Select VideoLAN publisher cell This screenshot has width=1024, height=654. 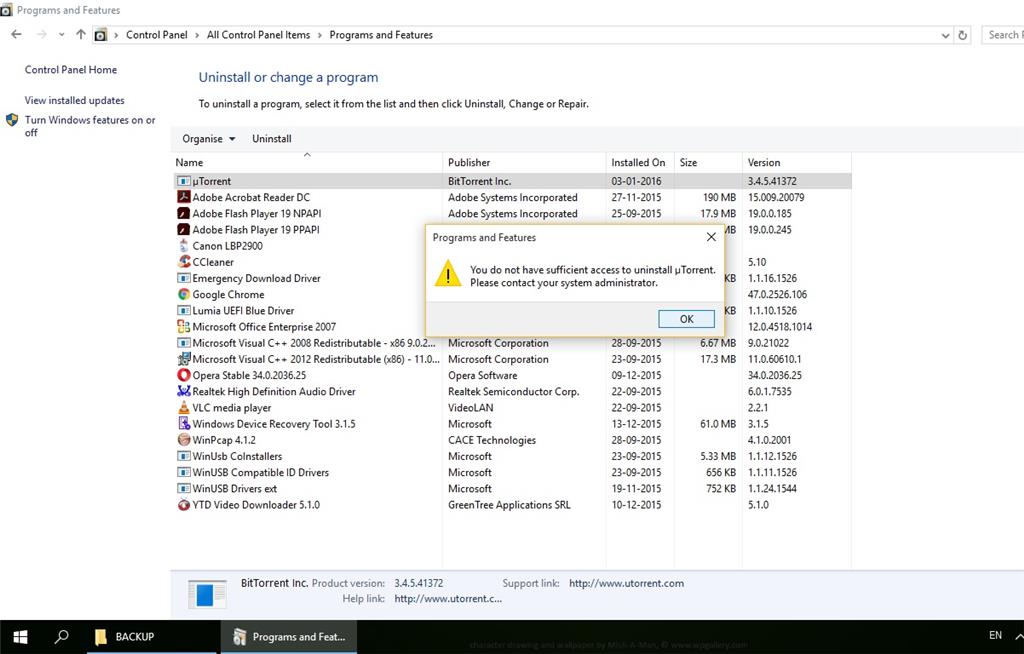471,408
